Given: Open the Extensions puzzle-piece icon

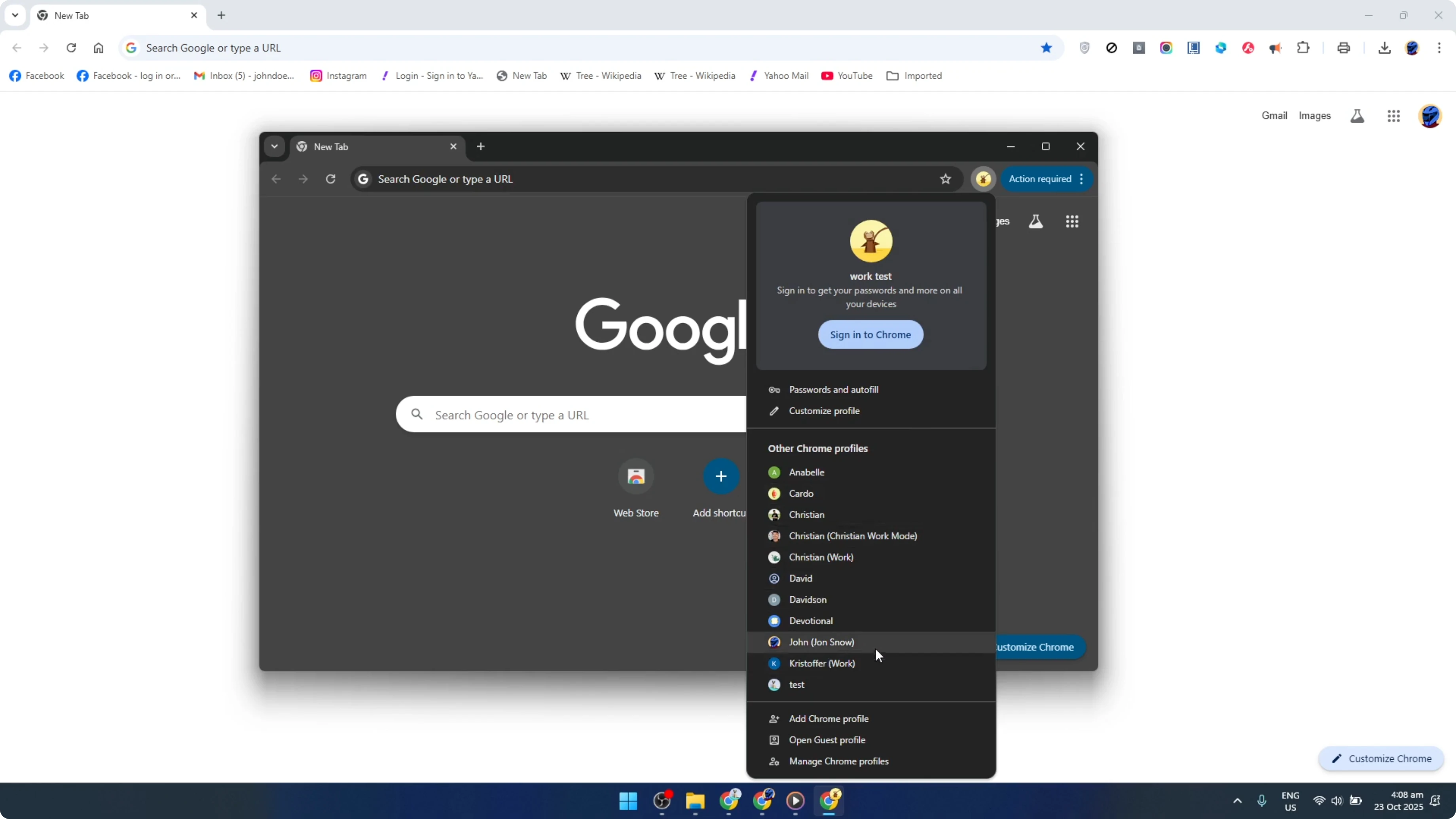Looking at the screenshot, I should point(1303,47).
